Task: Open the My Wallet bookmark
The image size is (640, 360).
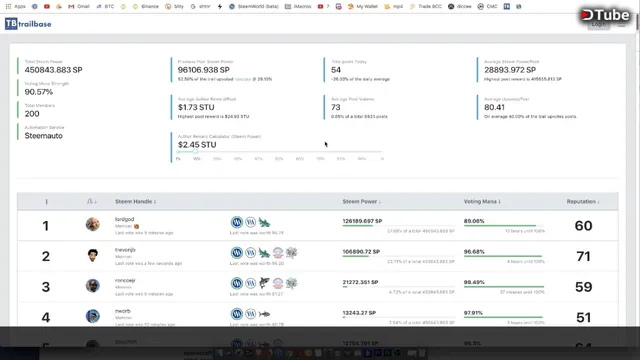Action: (362, 7)
